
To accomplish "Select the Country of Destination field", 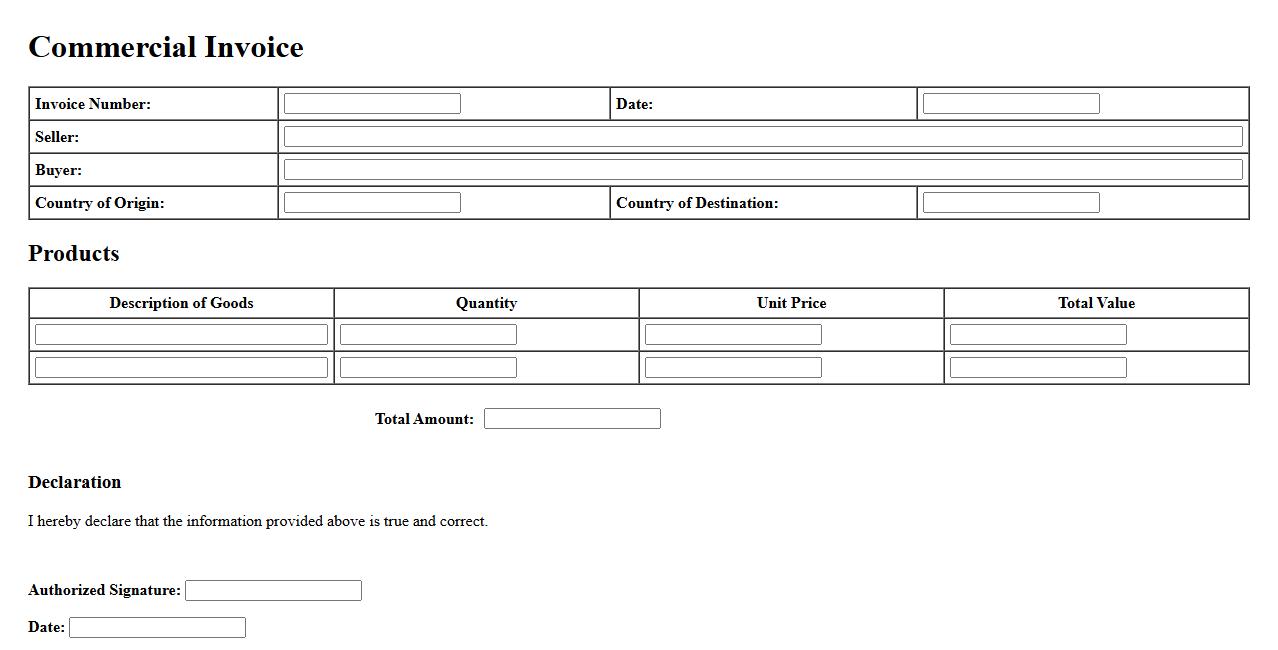I will point(1010,203).
